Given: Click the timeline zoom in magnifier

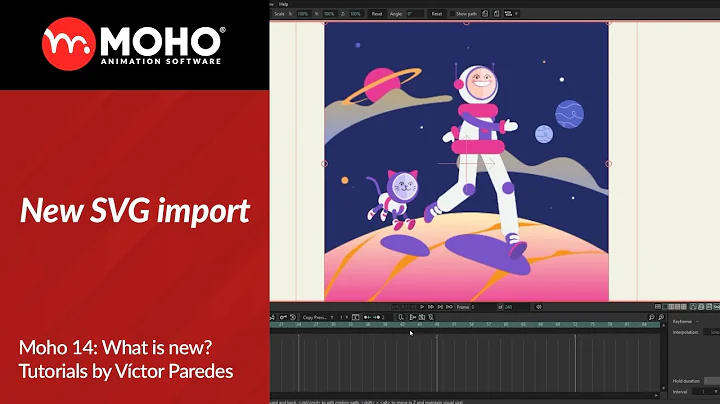Looking at the screenshot, I should click(x=661, y=317).
